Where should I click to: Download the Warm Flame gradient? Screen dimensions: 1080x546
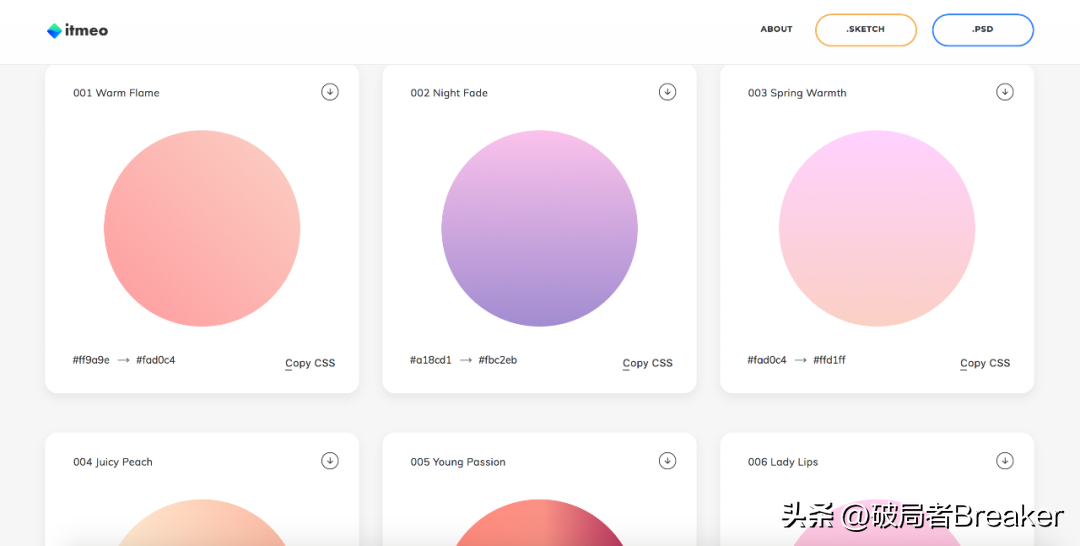pos(330,92)
